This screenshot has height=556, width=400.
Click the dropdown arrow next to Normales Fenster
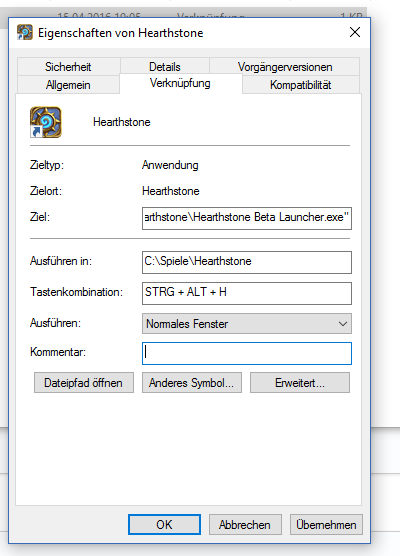coord(343,324)
